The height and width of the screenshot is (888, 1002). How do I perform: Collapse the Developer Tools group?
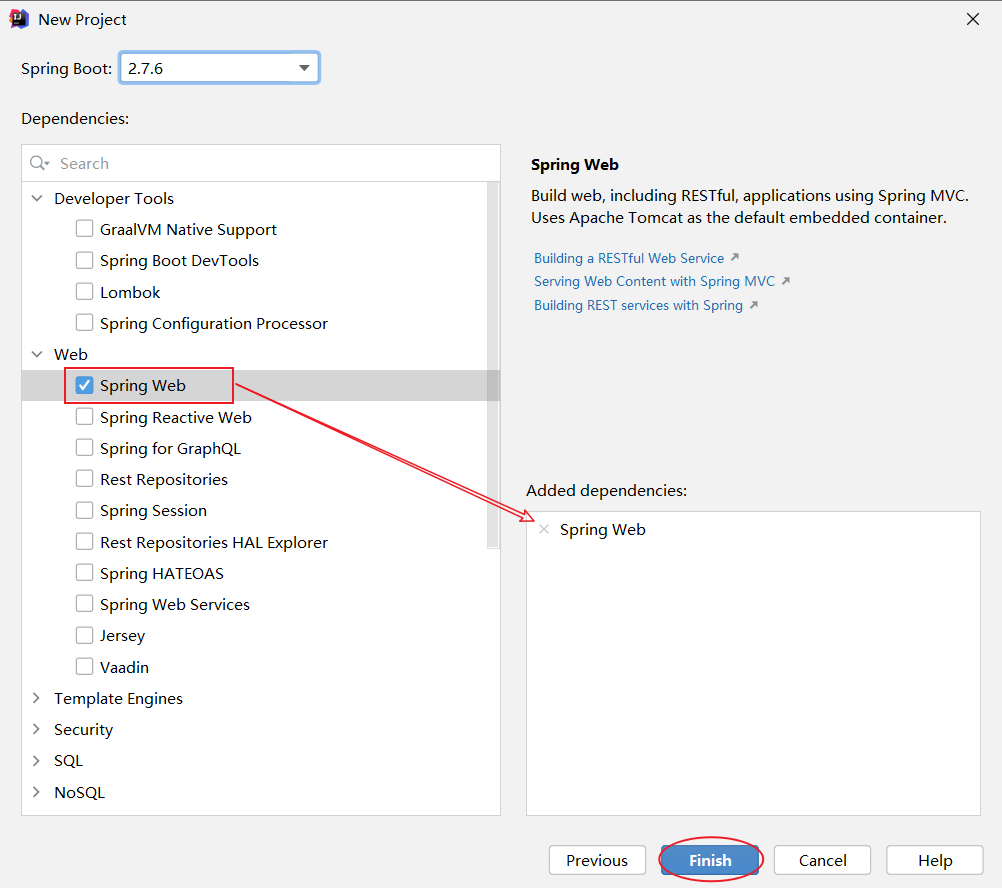(x=37, y=199)
